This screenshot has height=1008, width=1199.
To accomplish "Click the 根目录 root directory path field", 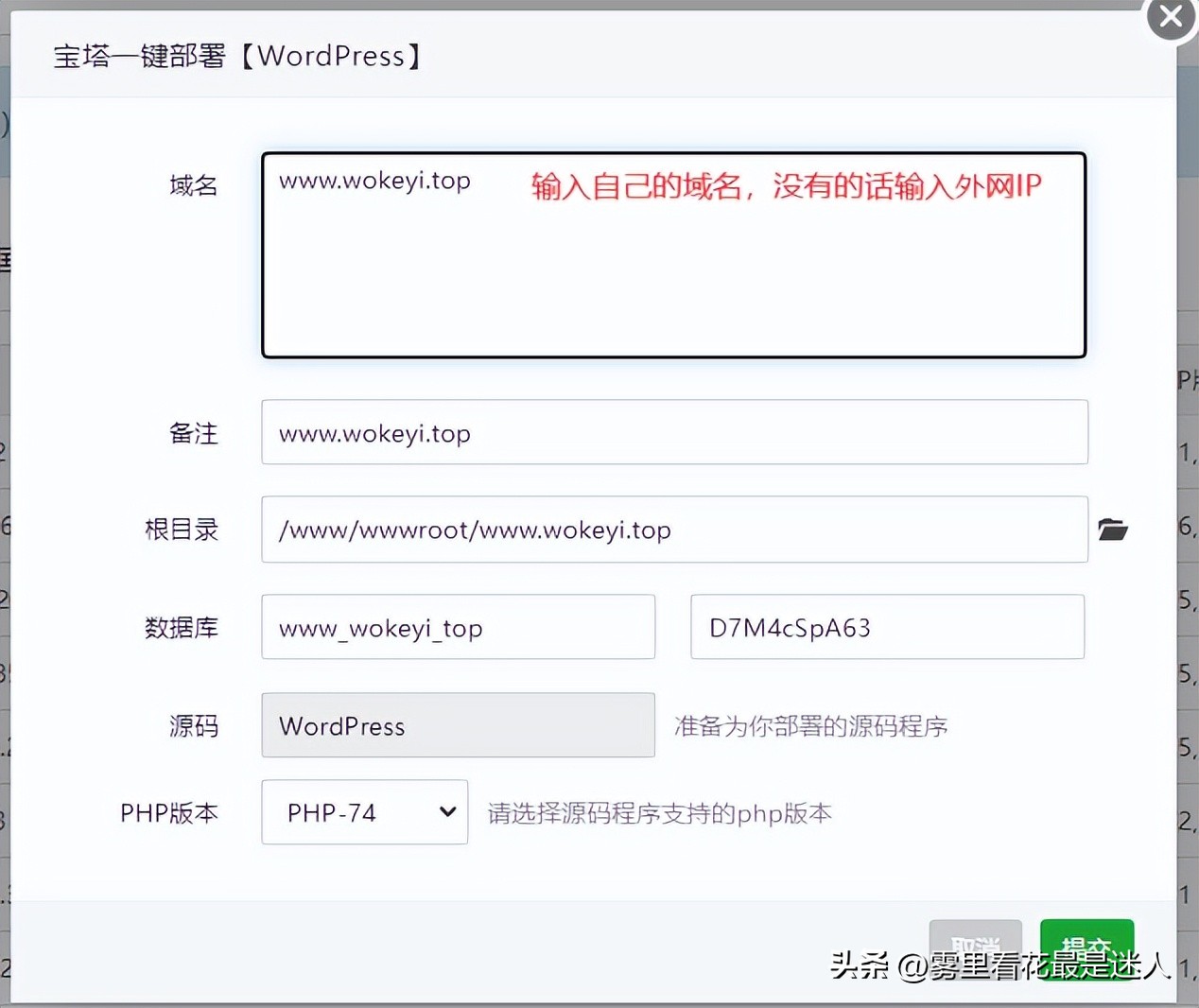I will coord(673,530).
